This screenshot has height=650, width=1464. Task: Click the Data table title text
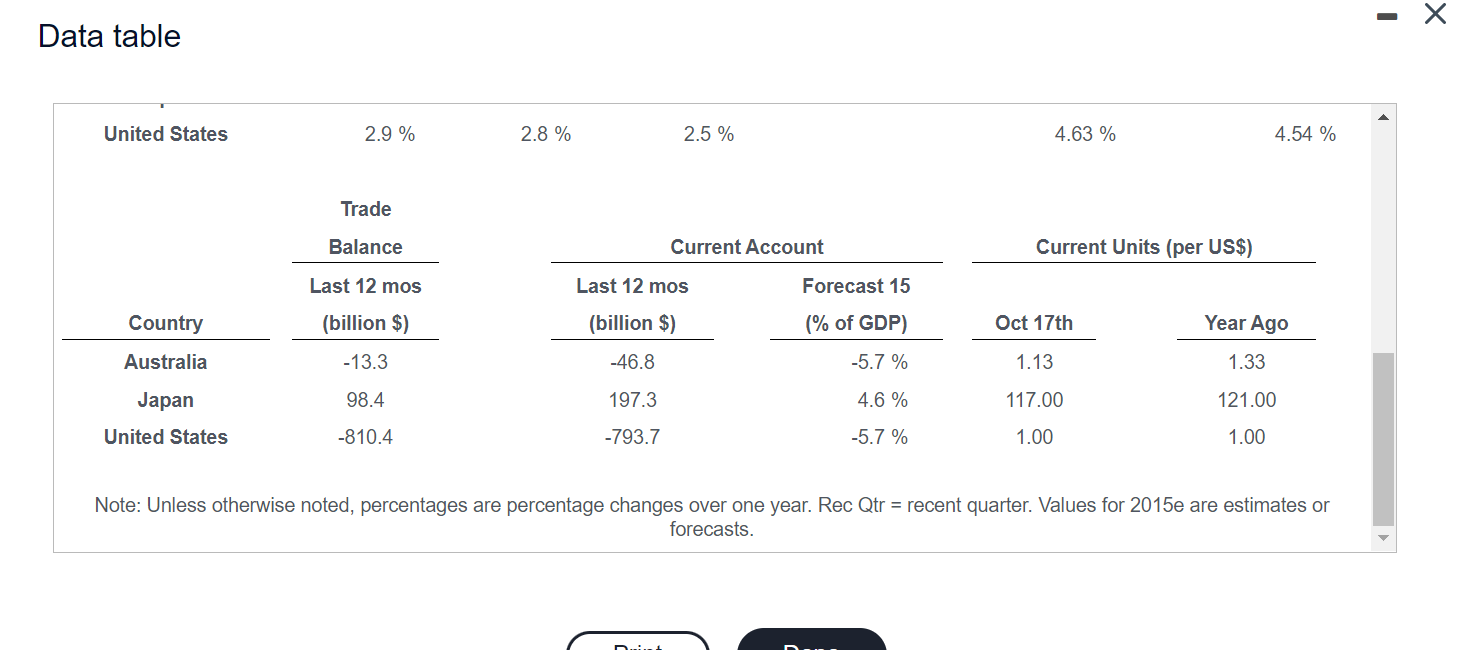(108, 35)
